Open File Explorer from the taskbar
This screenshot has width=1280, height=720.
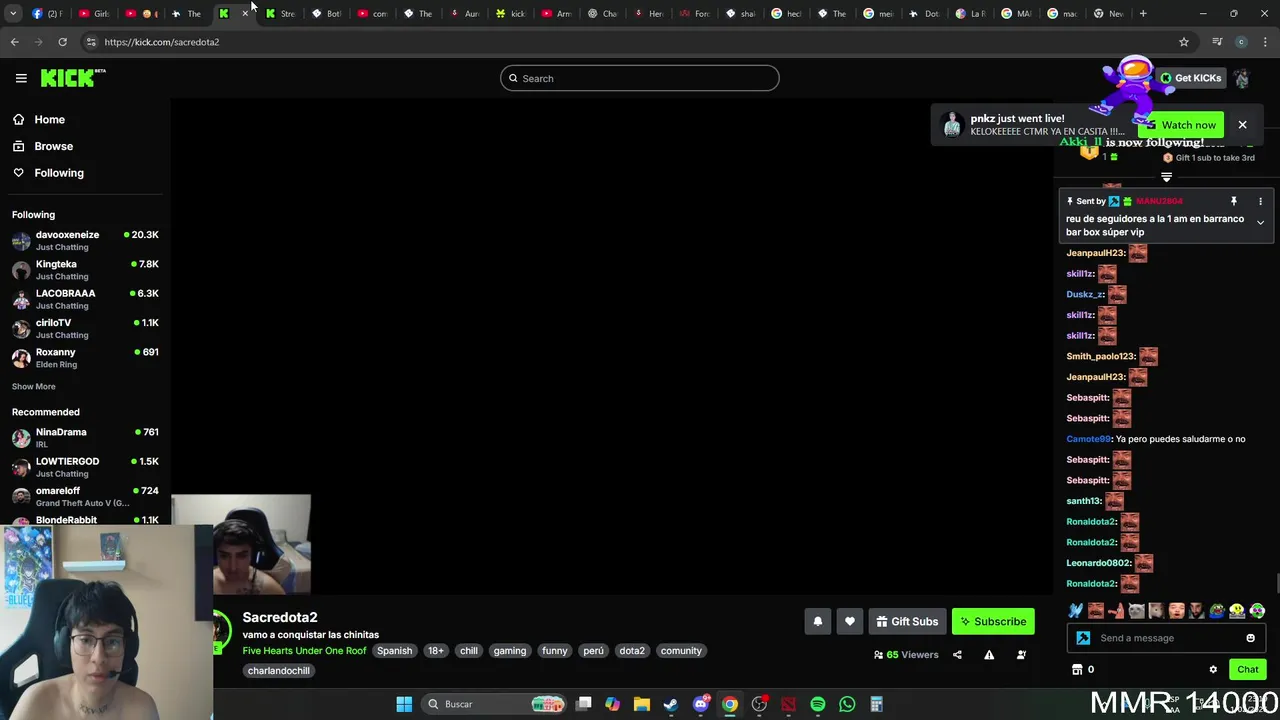coord(642,704)
